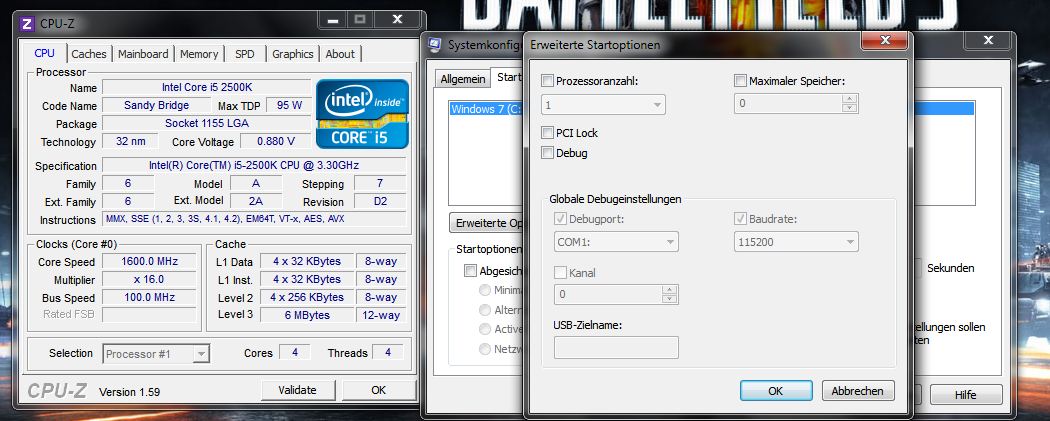Increase Maximaler Speicher value with up arrow
The image size is (1050, 421).
(x=850, y=99)
